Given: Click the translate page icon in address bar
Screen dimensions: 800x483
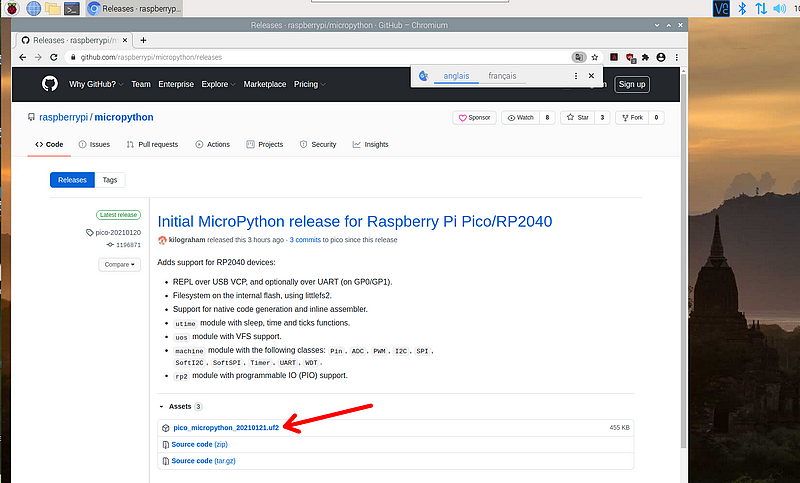Looking at the screenshot, I should click(579, 57).
